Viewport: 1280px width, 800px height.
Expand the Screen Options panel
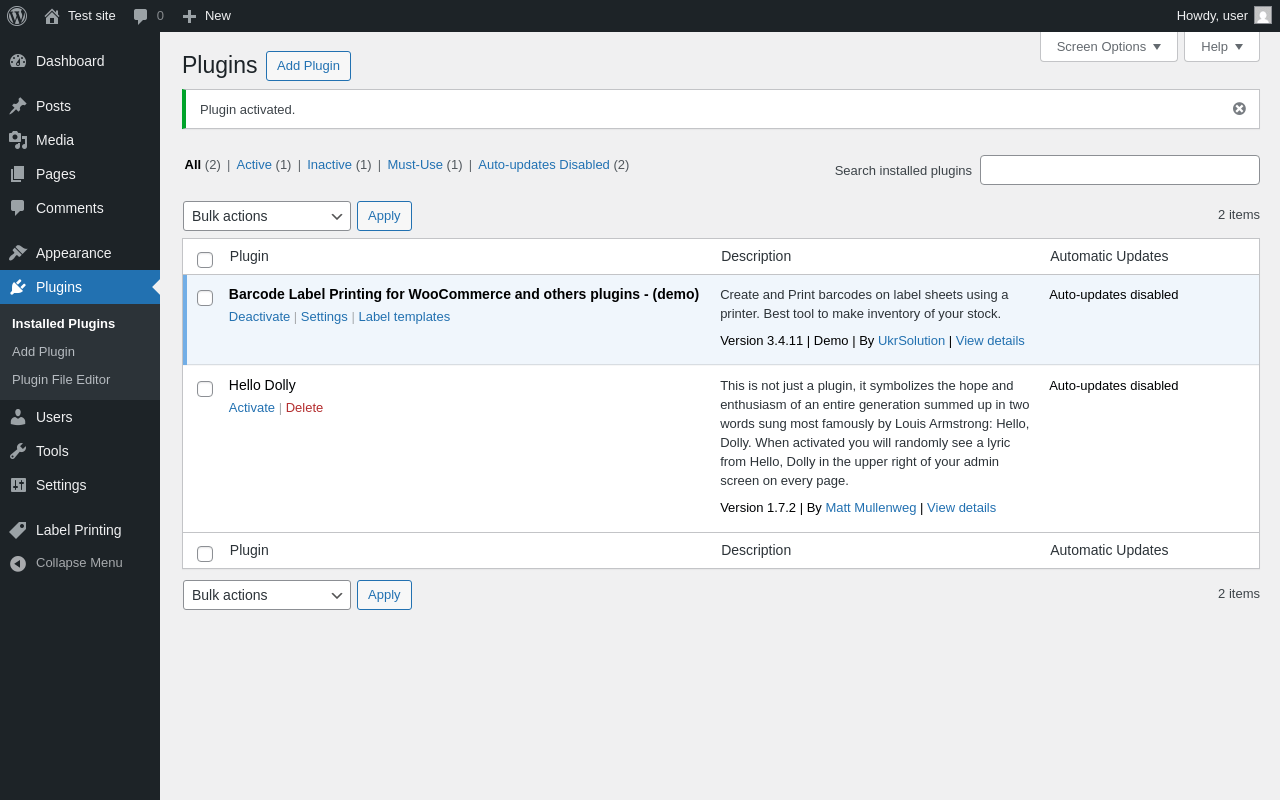[1108, 46]
